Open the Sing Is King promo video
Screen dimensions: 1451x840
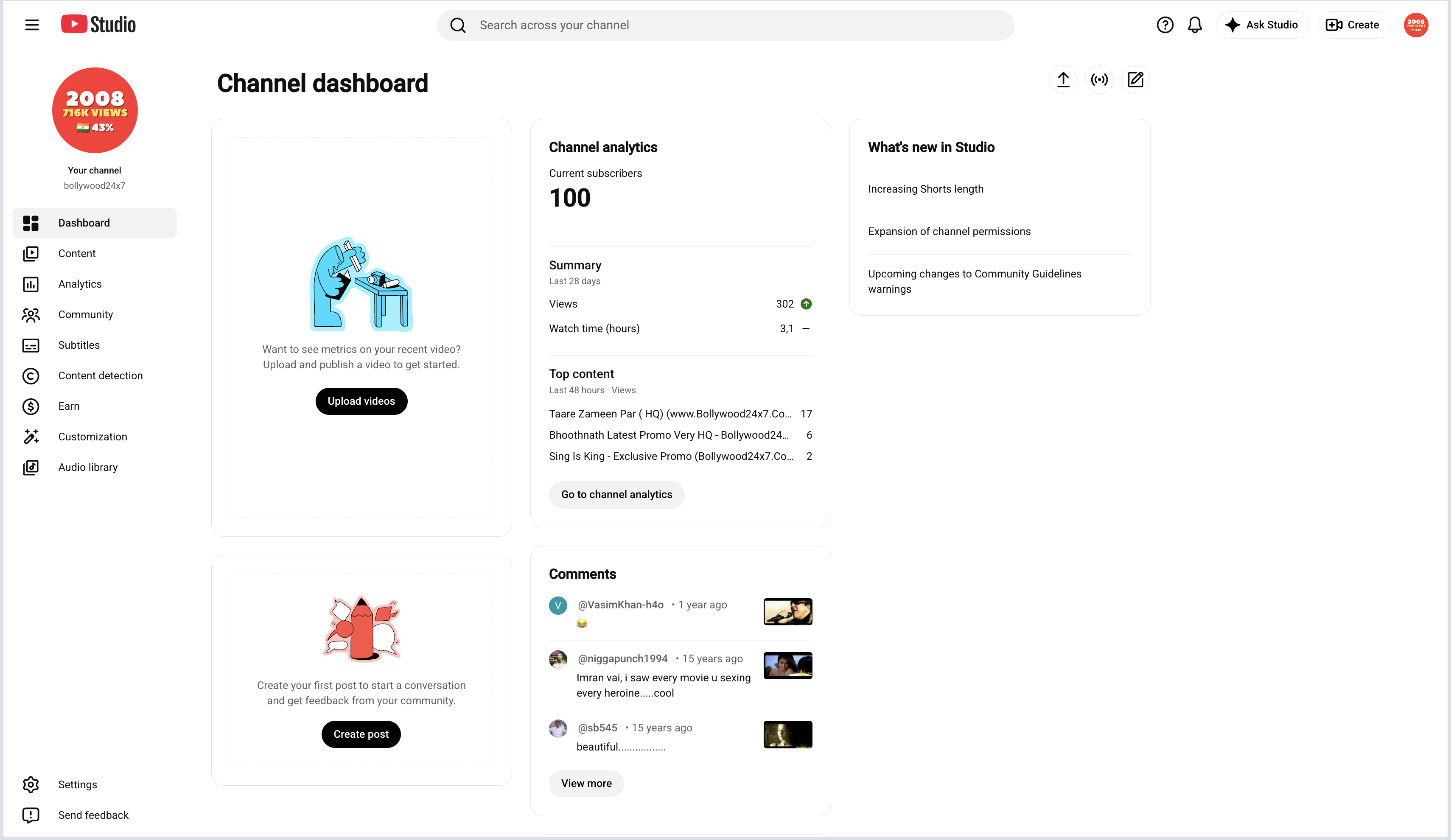[671, 456]
